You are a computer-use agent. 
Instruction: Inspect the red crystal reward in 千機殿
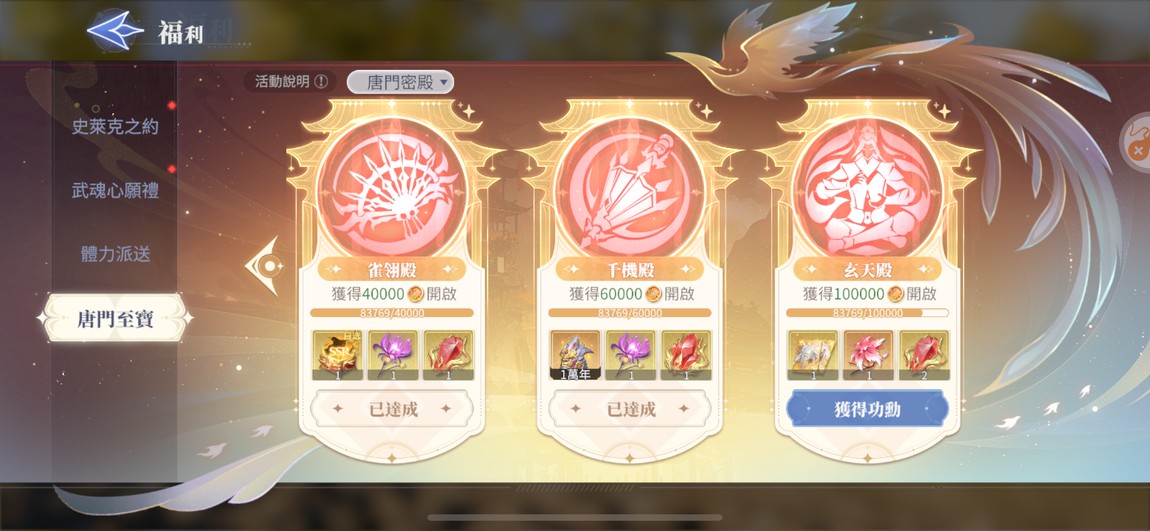coord(686,355)
